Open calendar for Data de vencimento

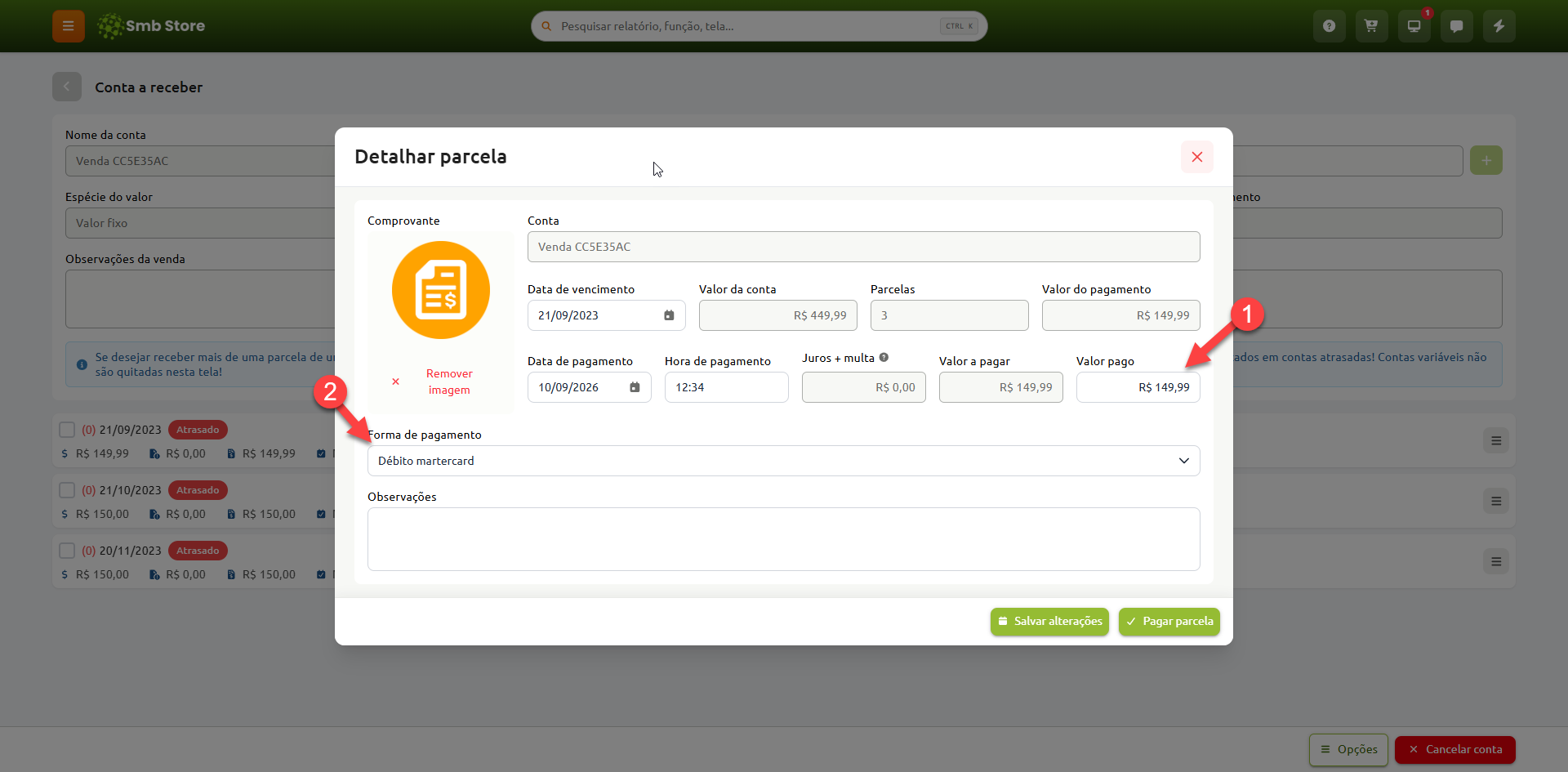(669, 315)
